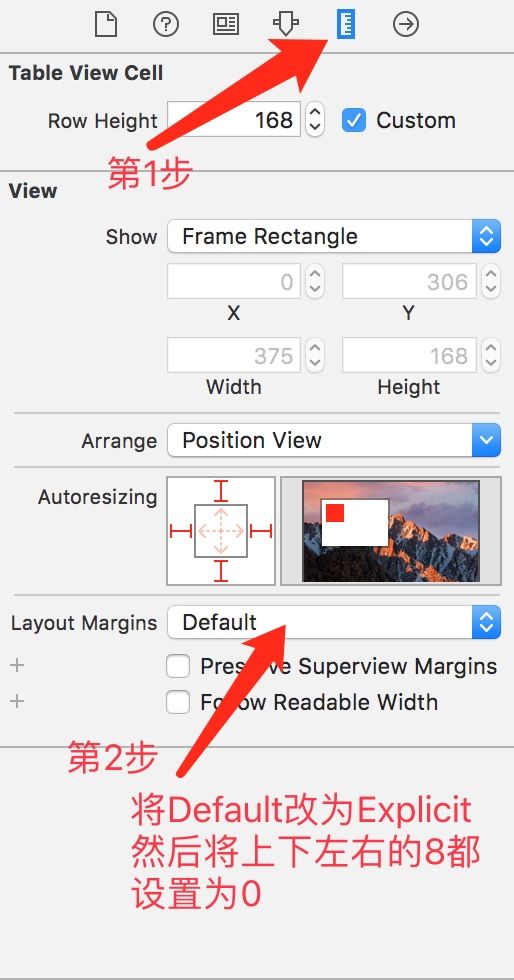Enable Preserve Superview Margins checkbox
514x980 pixels.
178,666
